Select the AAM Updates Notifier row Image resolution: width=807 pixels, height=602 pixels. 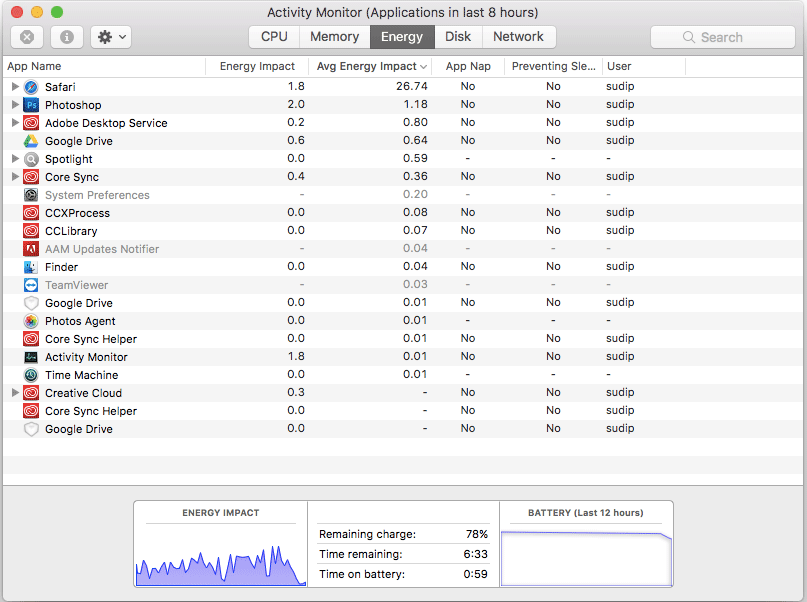pyautogui.click(x=403, y=249)
